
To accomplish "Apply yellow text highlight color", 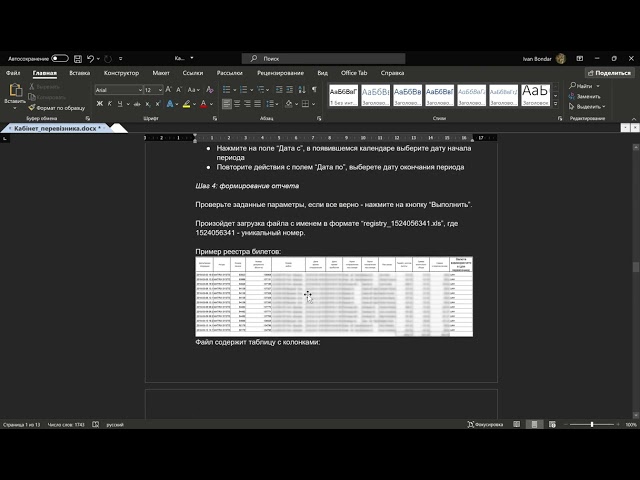I will point(187,104).
